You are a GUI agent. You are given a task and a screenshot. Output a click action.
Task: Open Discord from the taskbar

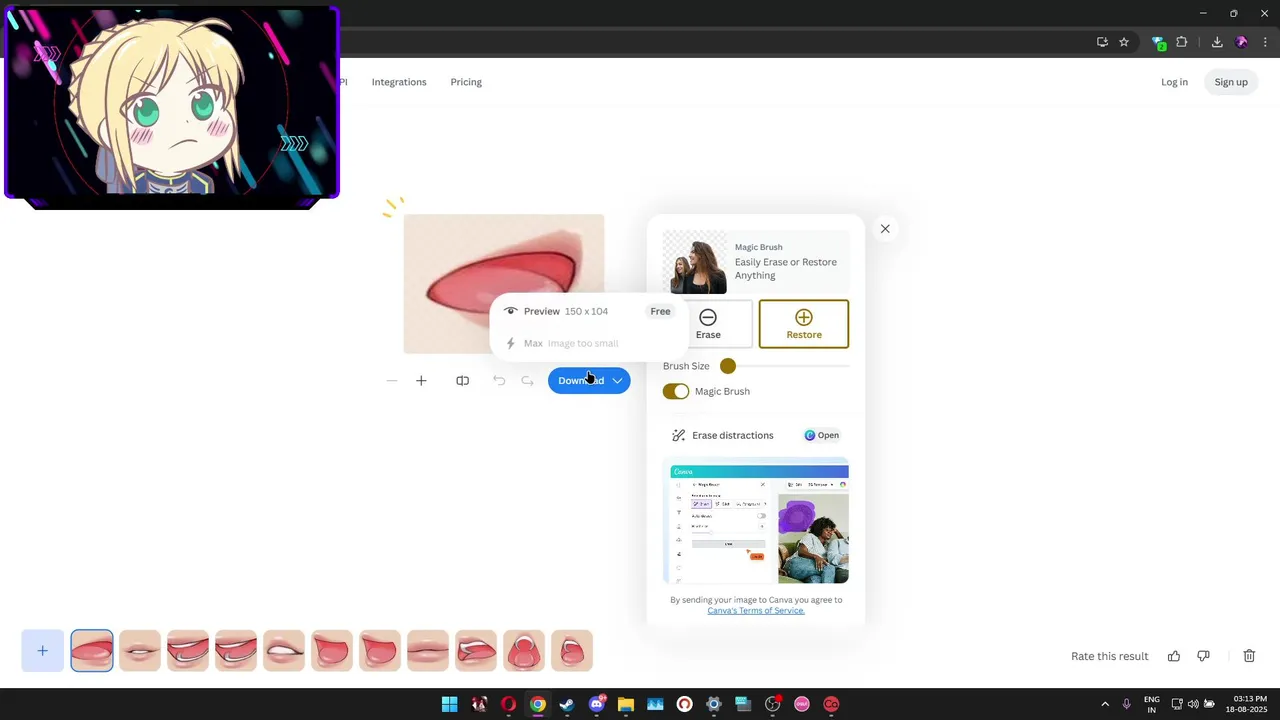coord(597,704)
